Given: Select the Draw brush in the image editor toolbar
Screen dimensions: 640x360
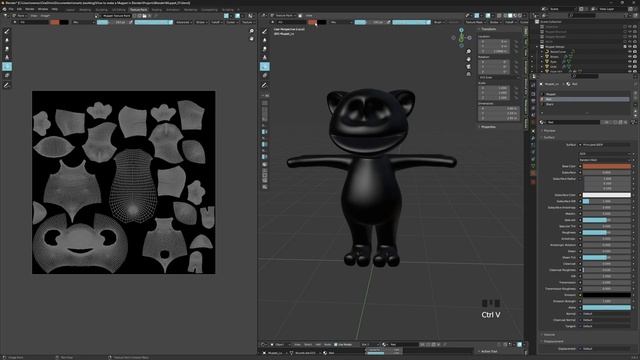Looking at the screenshot, I should pyautogui.click(x=7, y=31).
